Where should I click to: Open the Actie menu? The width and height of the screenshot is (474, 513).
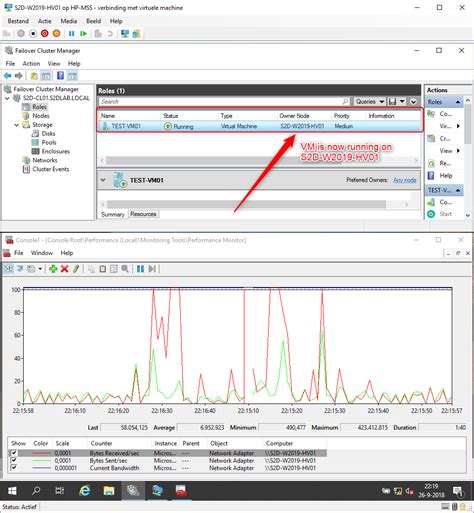click(x=44, y=21)
